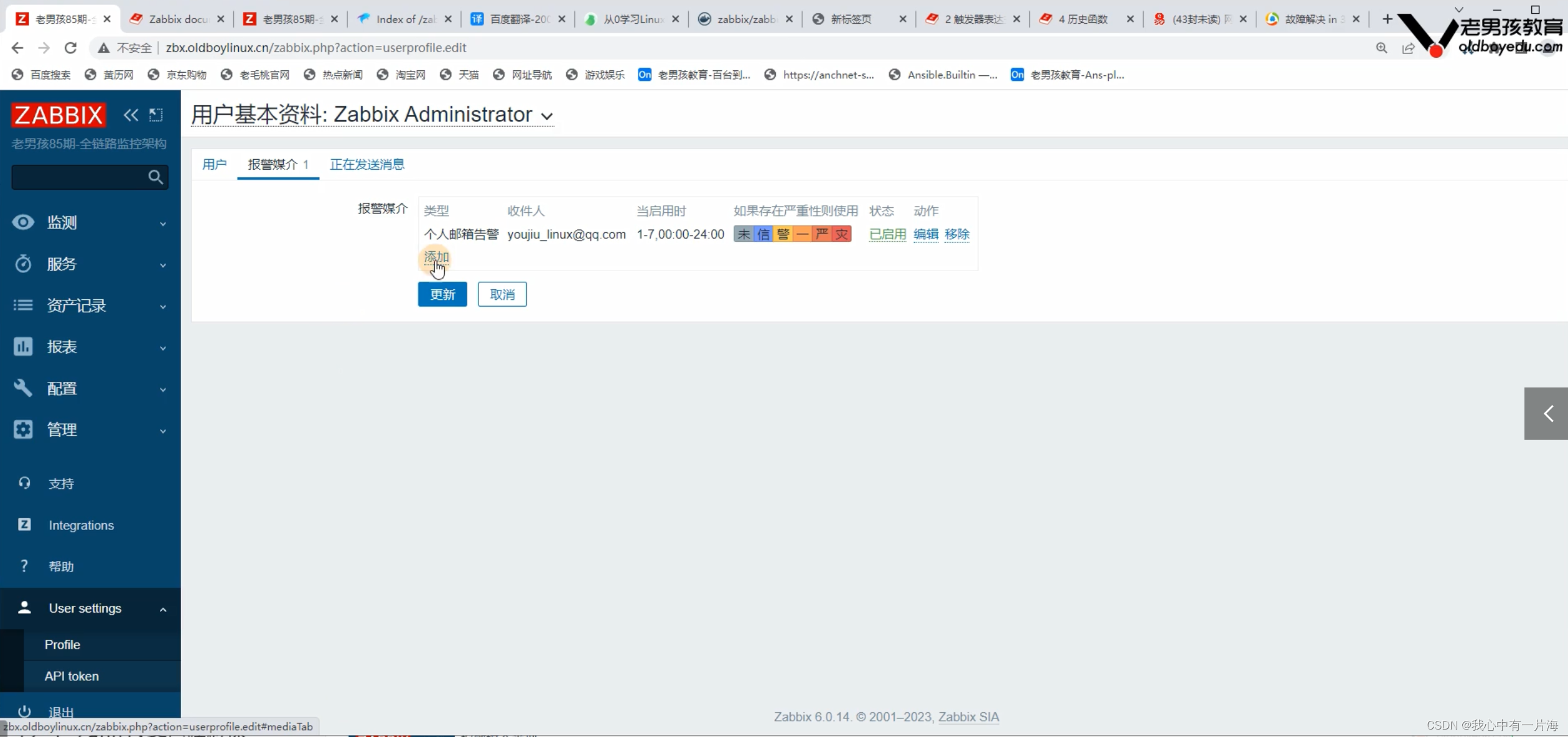Click the stopwatch icon for 服务 menu

[x=23, y=264]
